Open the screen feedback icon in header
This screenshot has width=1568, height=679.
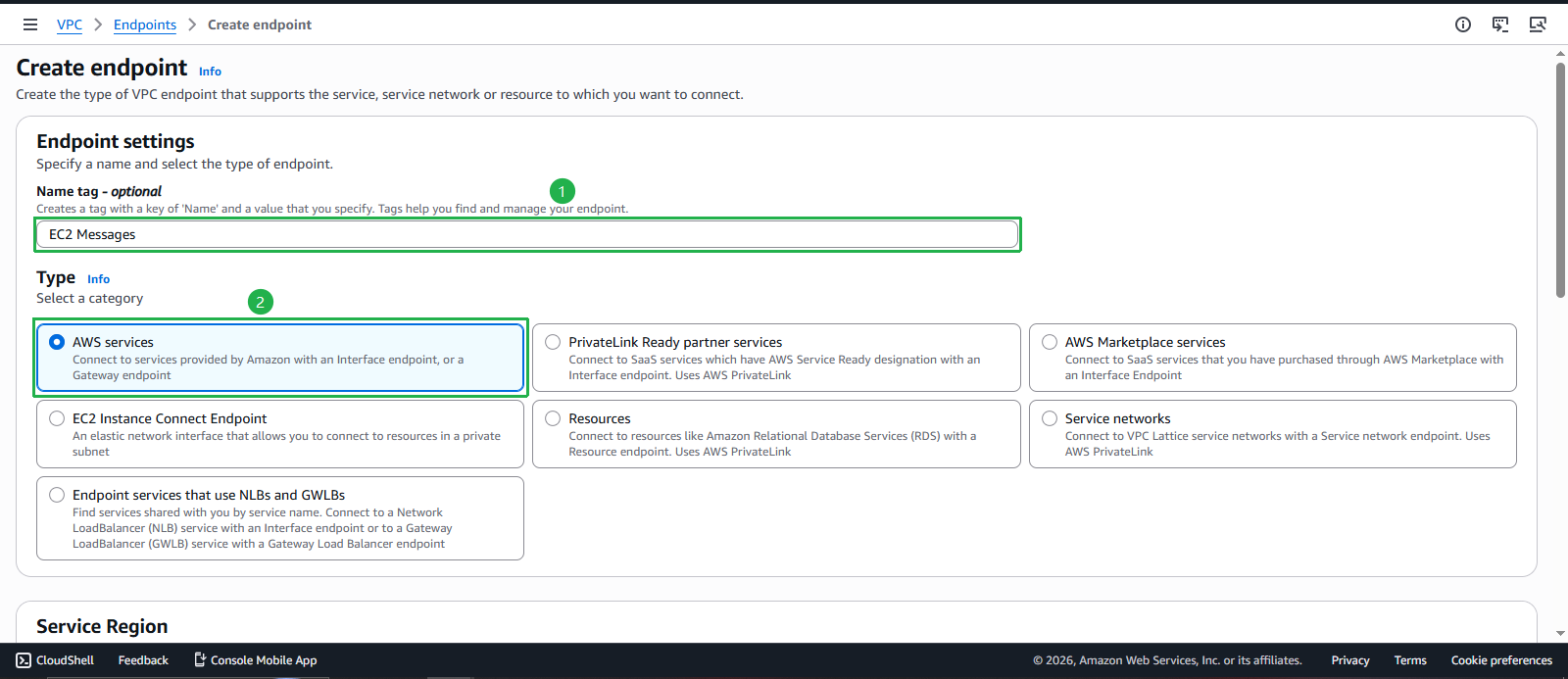tap(1500, 24)
